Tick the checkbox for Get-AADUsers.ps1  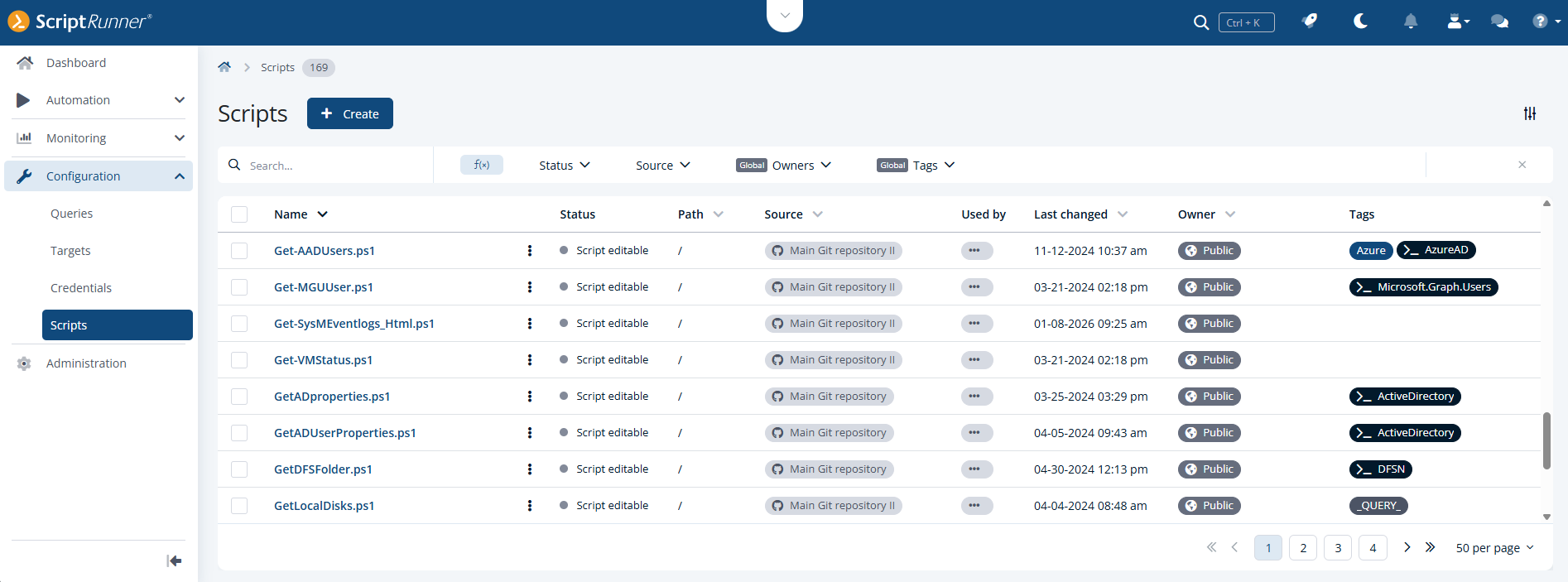[239, 251]
